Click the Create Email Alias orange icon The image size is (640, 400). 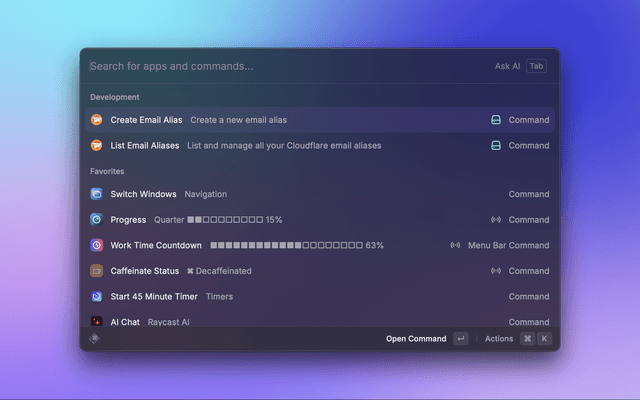(97, 120)
